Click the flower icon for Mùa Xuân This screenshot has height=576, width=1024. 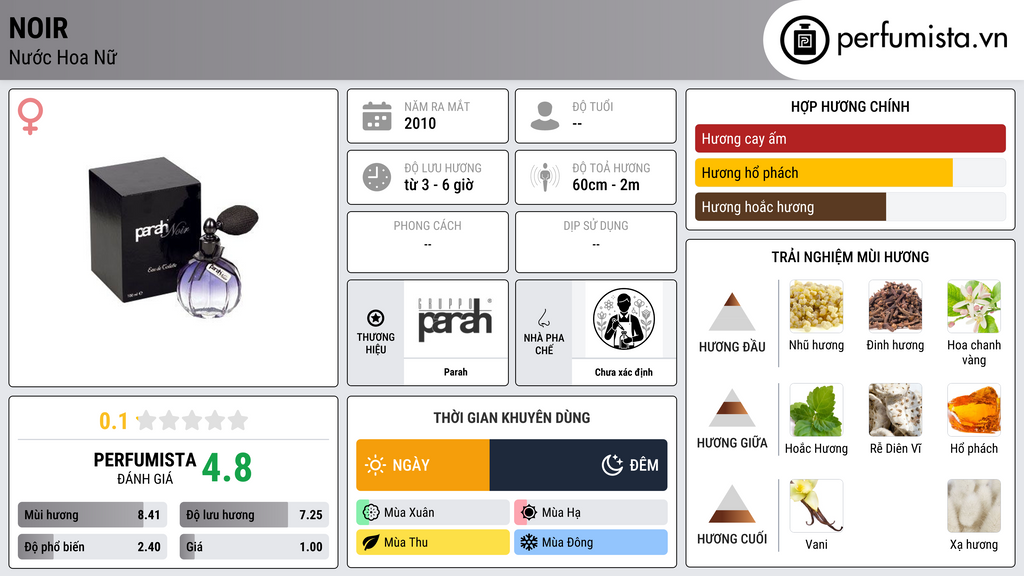coord(371,513)
